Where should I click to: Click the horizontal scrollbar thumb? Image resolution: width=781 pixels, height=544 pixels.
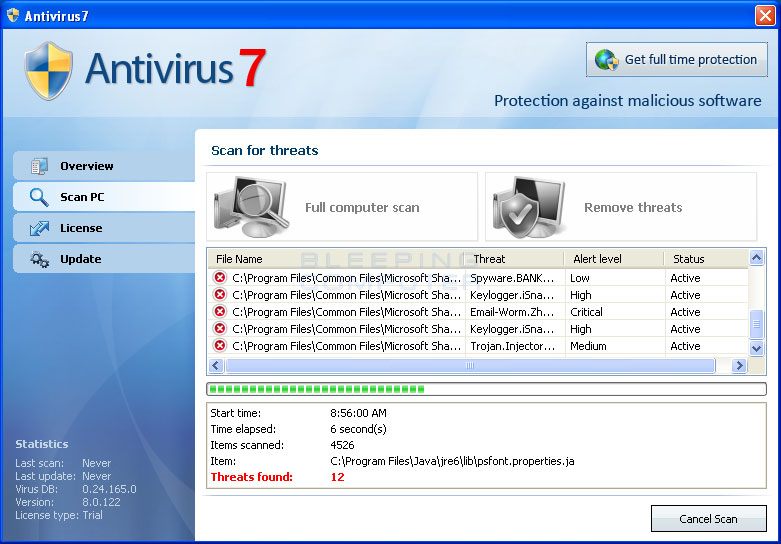click(470, 365)
